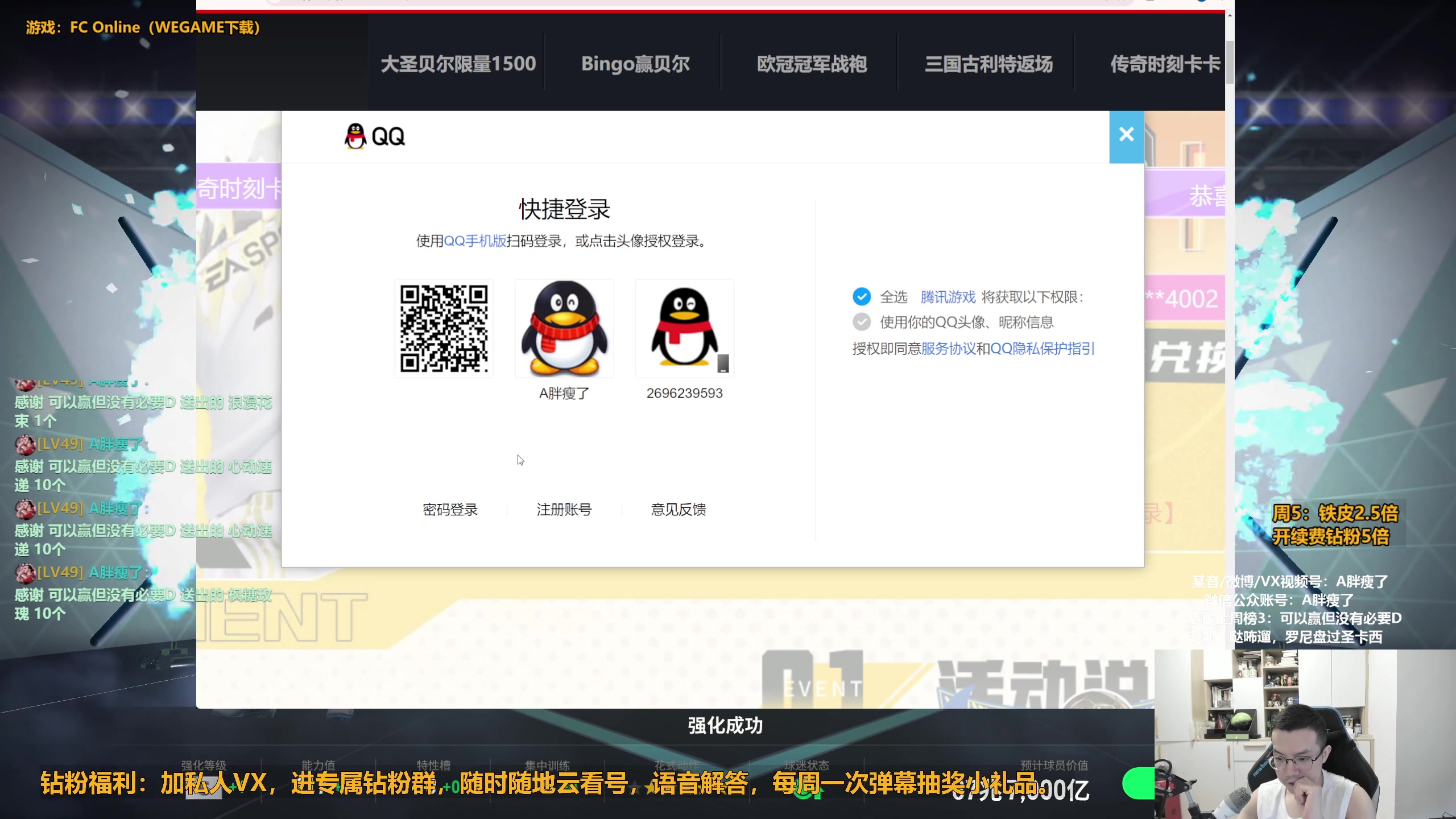
Task: Enable the QQ头像、昵称信息 permission checkbox
Action: click(x=862, y=322)
